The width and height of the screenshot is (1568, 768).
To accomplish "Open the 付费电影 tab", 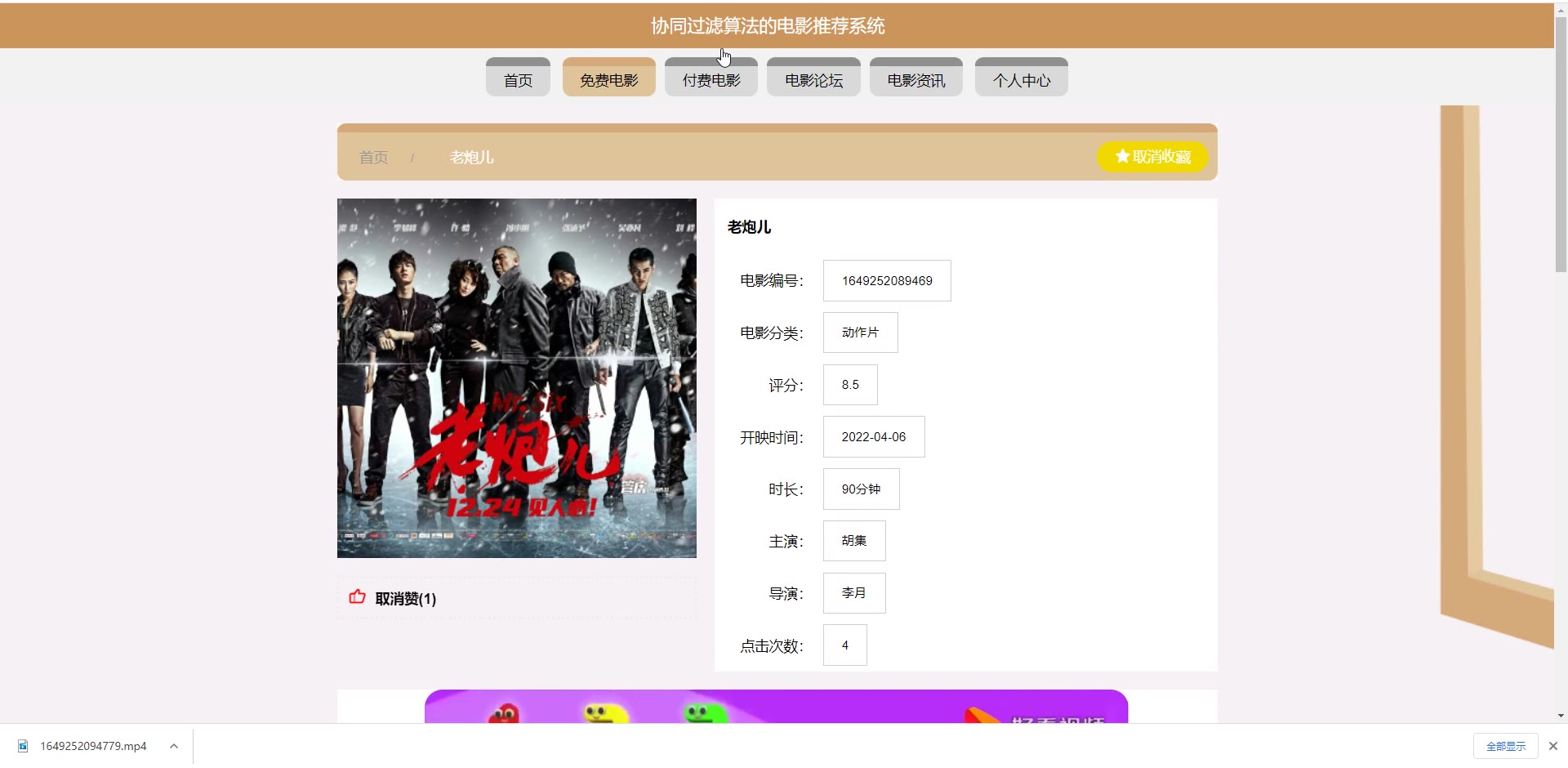I will point(711,78).
